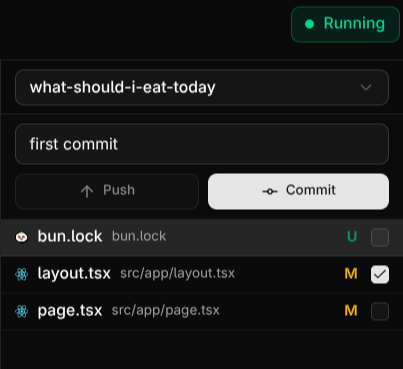Click the up arrow icon in Push
Image resolution: width=403 pixels, height=369 pixels.
coord(87,191)
